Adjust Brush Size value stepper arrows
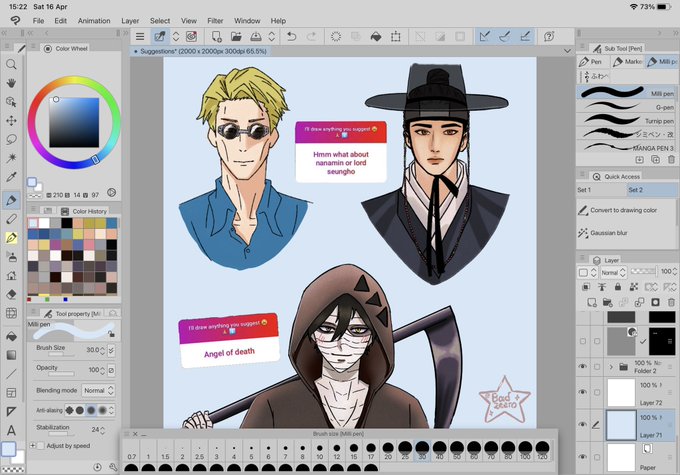The height and width of the screenshot is (475, 680). coord(102,350)
